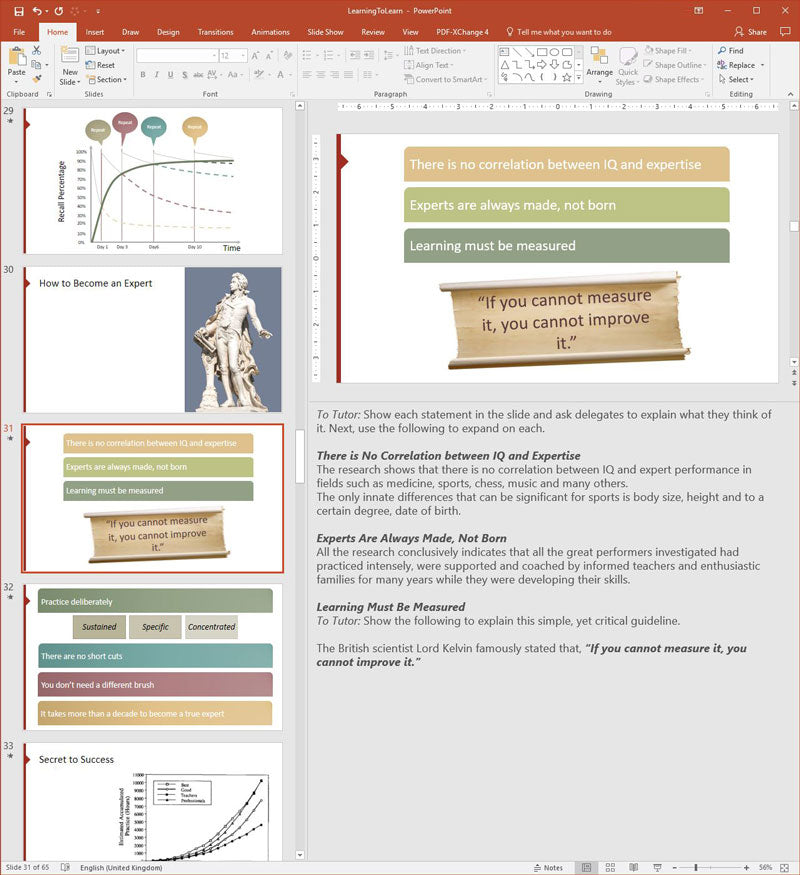Screen dimensions: 800x875
Task: Click the Justify alignment icon
Action: pos(348,74)
